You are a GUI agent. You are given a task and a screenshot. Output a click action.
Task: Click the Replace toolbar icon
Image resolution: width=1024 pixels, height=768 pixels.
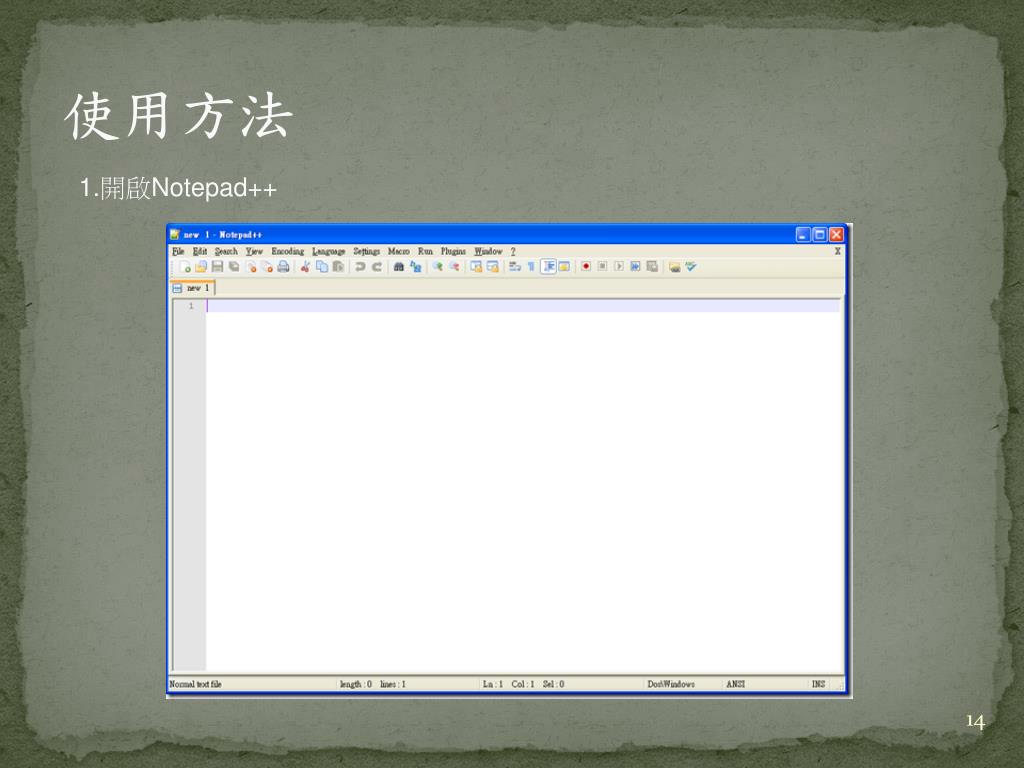coord(415,266)
